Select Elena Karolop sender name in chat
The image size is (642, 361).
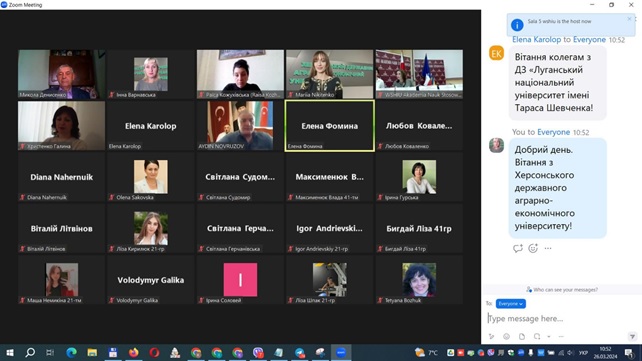(x=536, y=40)
